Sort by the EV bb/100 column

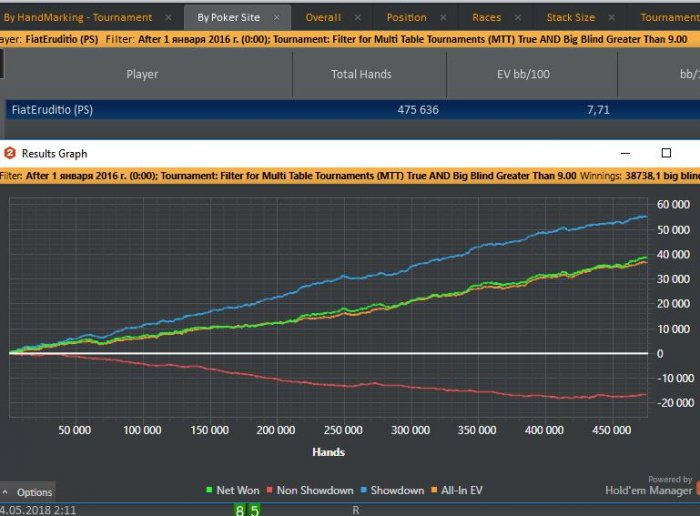tap(531, 74)
